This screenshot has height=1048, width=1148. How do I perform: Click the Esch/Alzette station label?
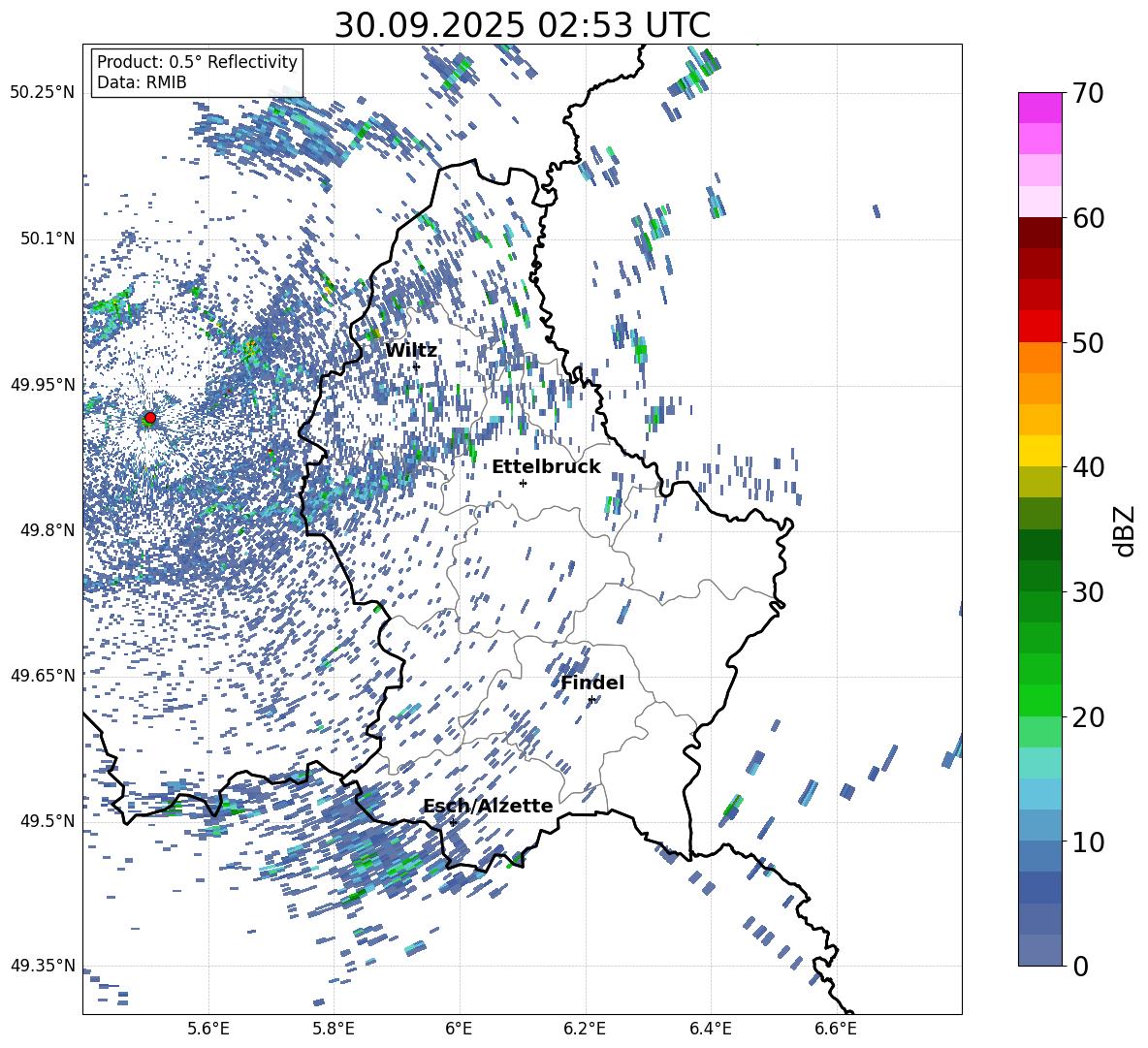tap(488, 806)
